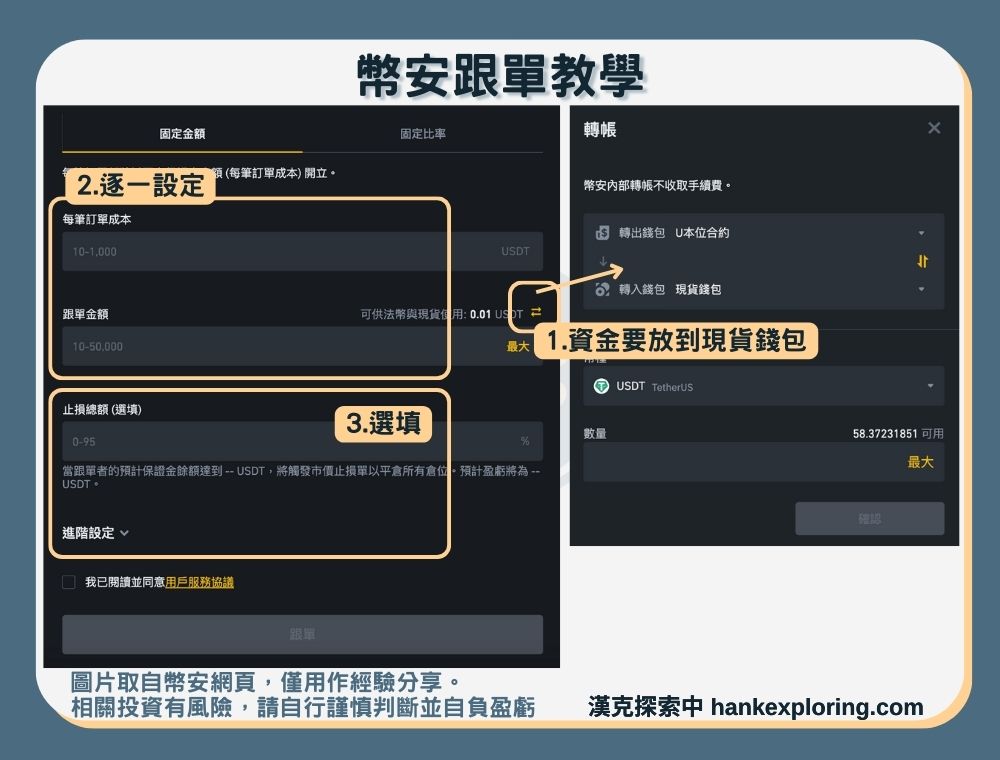Open the 轉入錢包 現貨錢包 dropdown
The image size is (1000, 760).
tap(763, 289)
